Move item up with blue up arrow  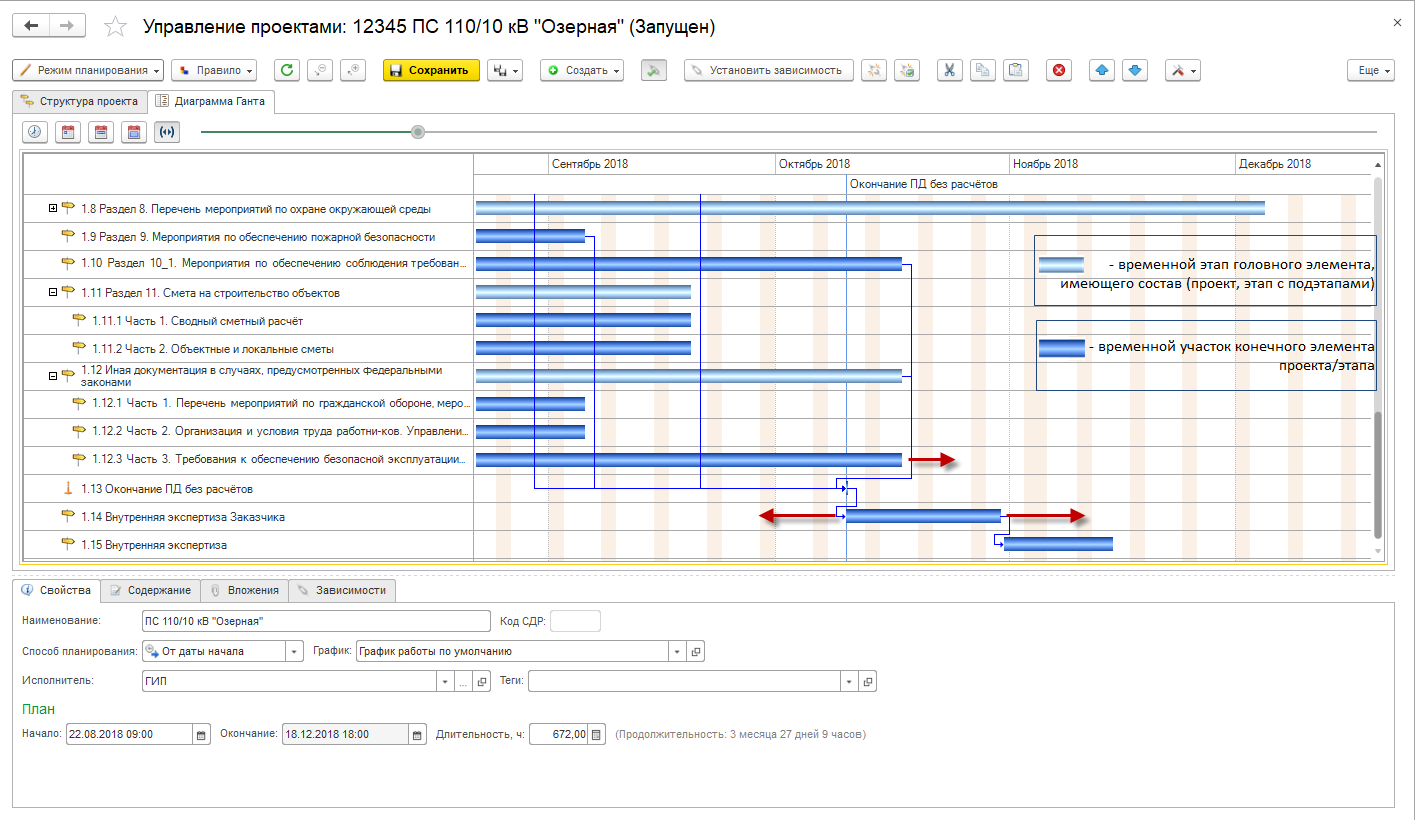pos(1101,70)
